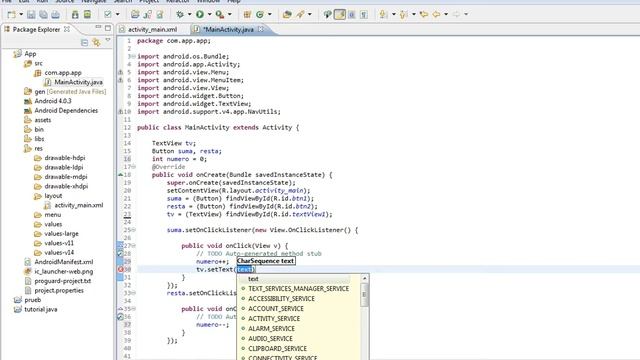
Task: Click the autocomplete popup scrollbar thumb
Action: [x=364, y=295]
